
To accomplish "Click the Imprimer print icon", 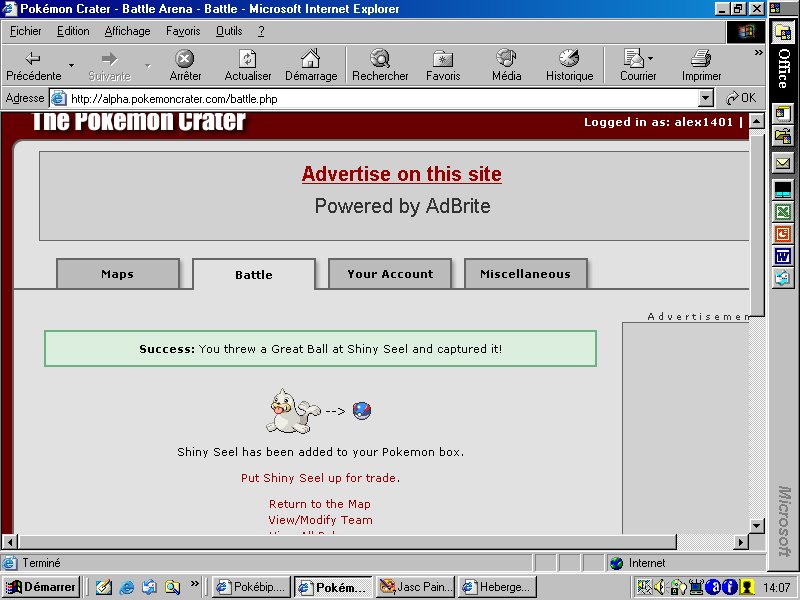I will click(x=701, y=59).
